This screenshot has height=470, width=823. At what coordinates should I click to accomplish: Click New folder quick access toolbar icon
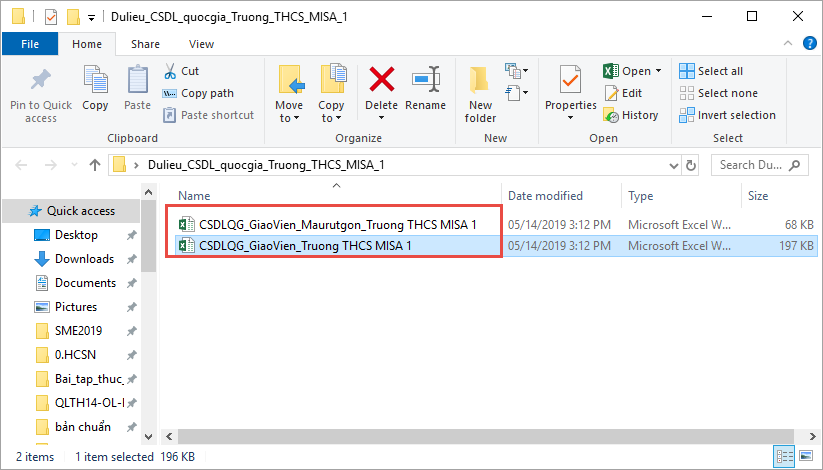click(73, 17)
